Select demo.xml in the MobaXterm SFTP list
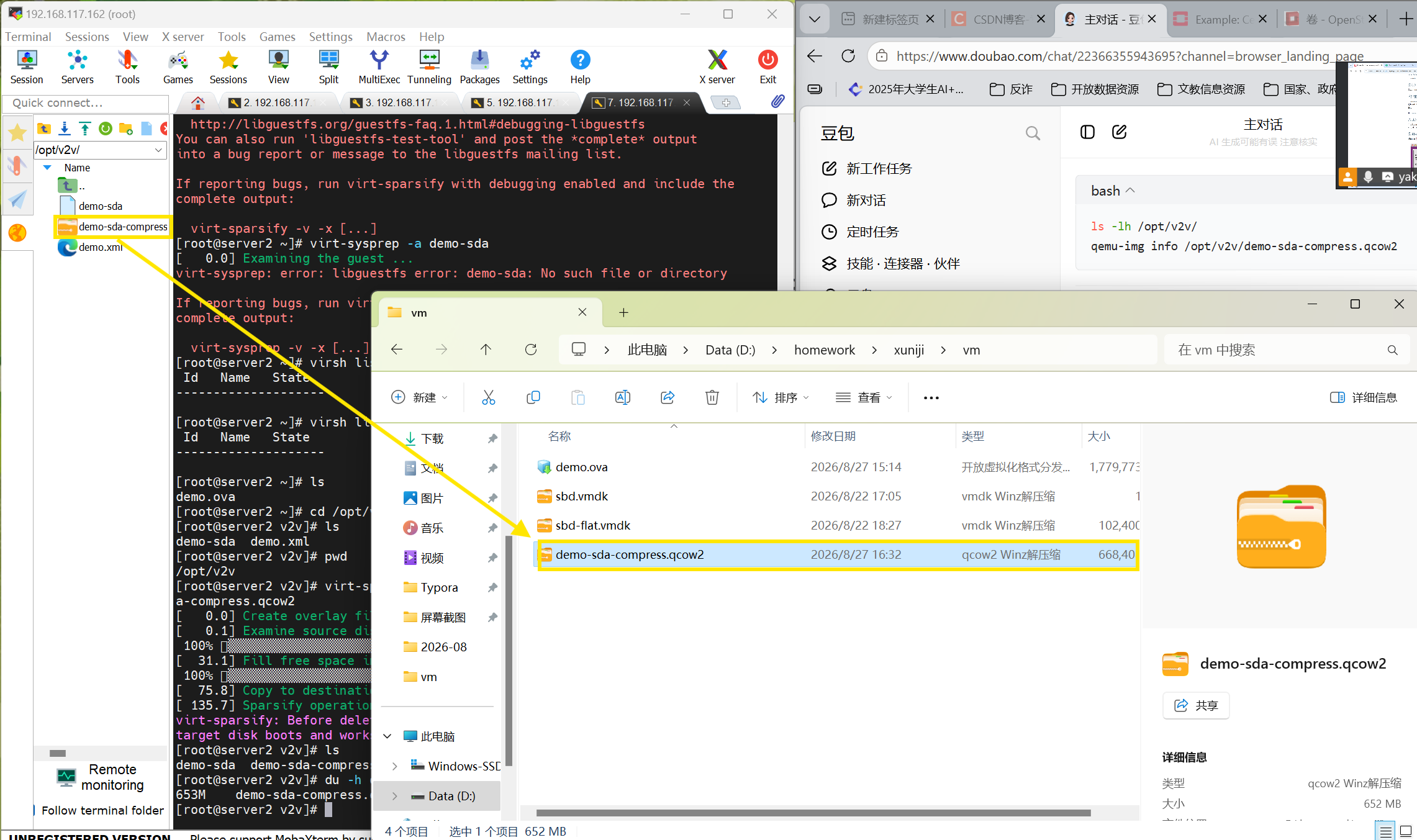This screenshot has height=840, width=1417. (x=101, y=247)
